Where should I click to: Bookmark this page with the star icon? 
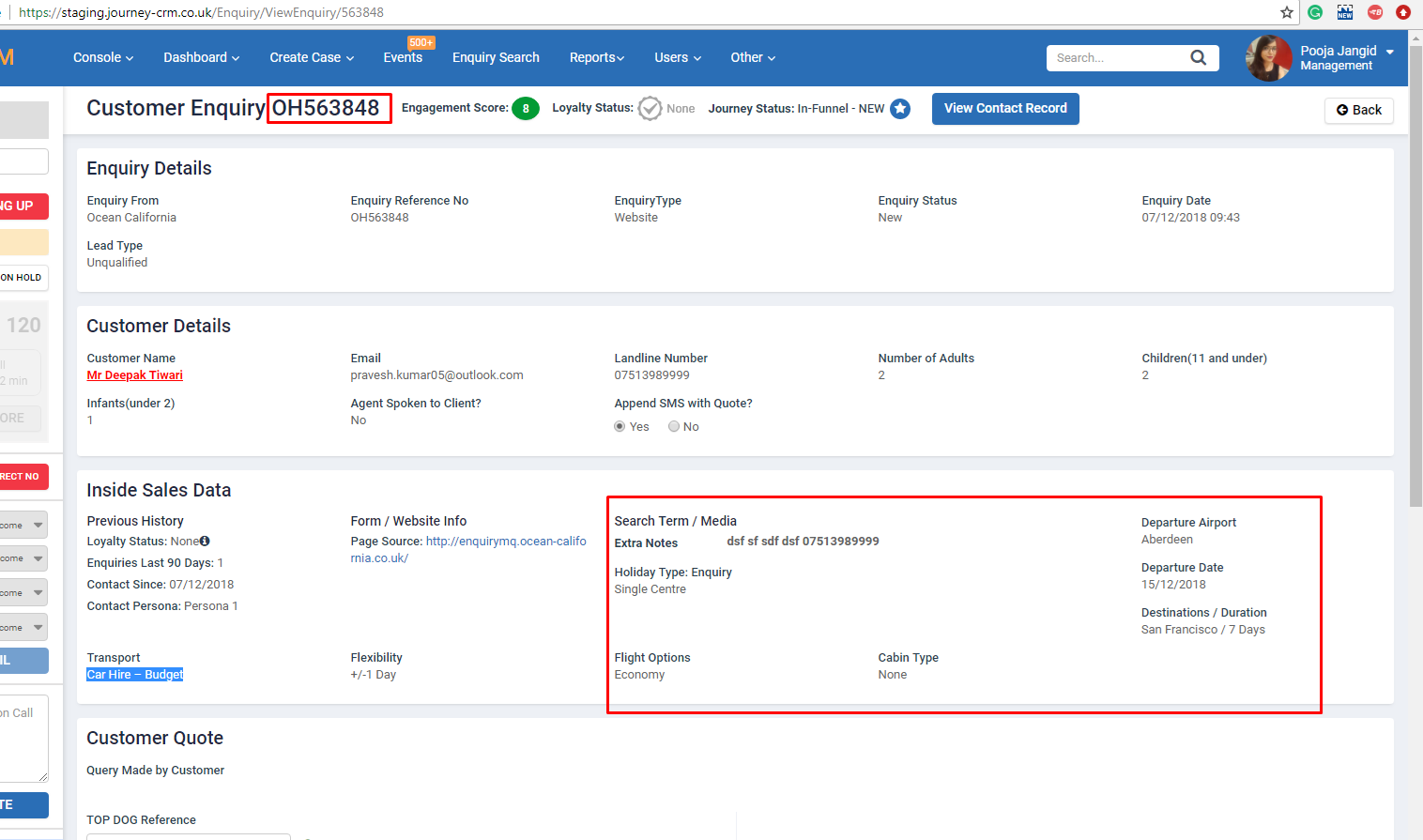click(x=1287, y=12)
